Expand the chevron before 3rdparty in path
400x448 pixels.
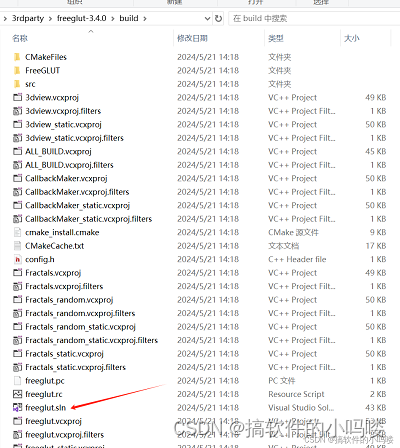5,19
